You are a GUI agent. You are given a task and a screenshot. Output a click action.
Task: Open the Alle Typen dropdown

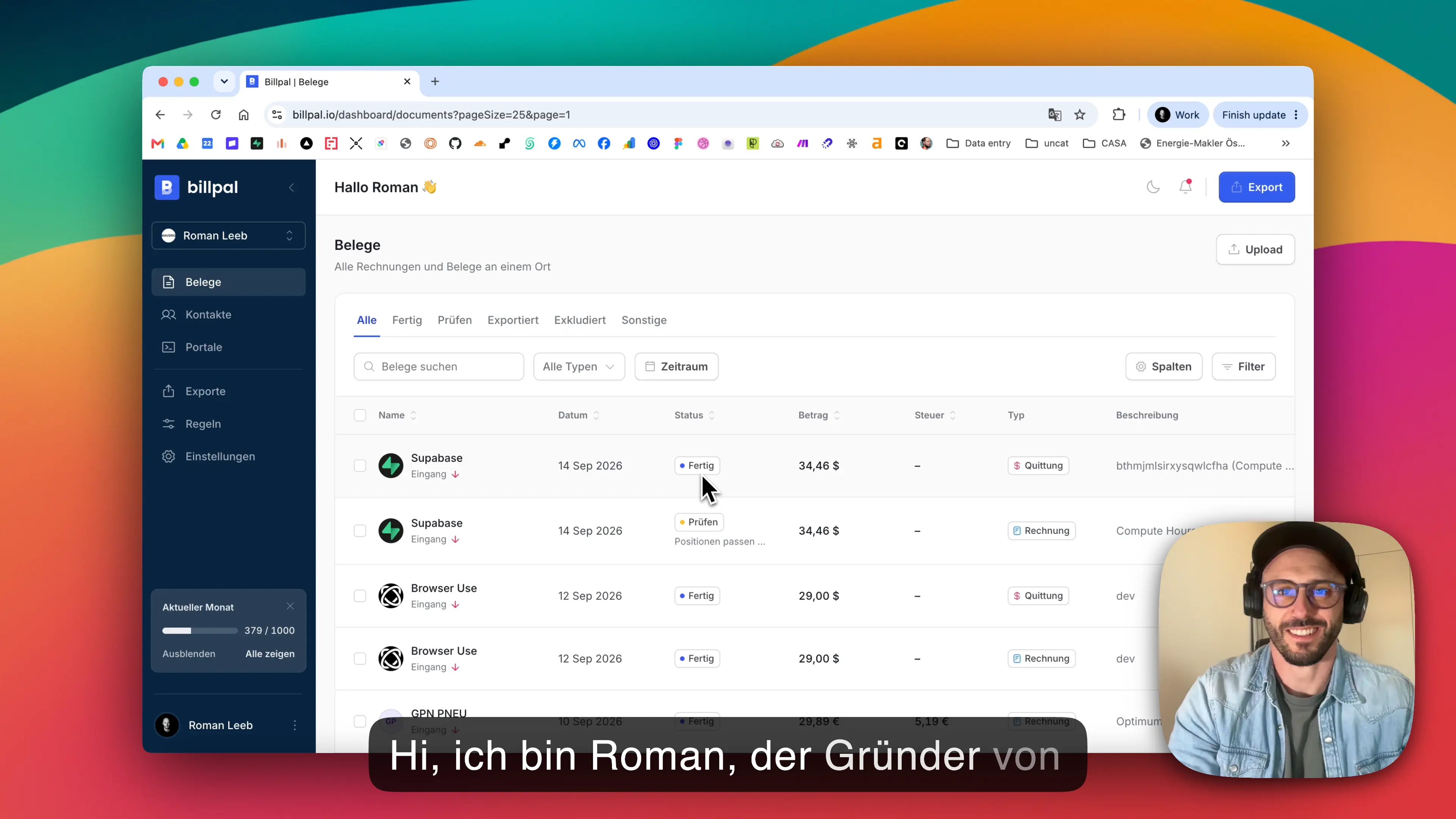579,367
